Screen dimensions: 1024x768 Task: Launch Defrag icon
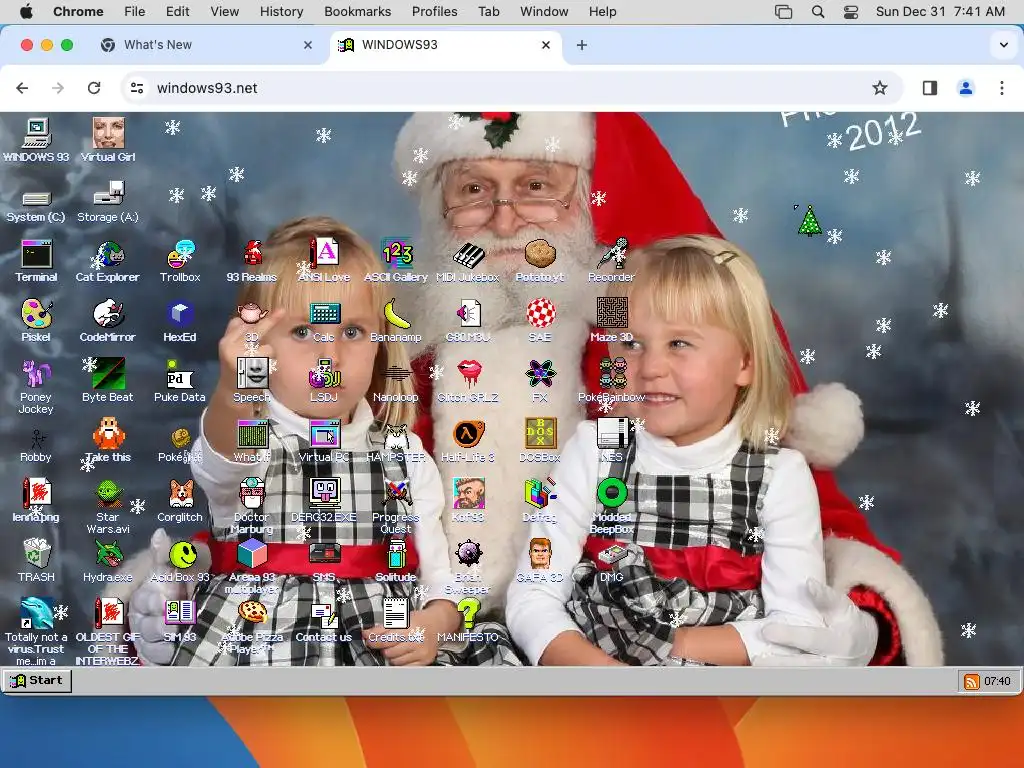pyautogui.click(x=539, y=494)
